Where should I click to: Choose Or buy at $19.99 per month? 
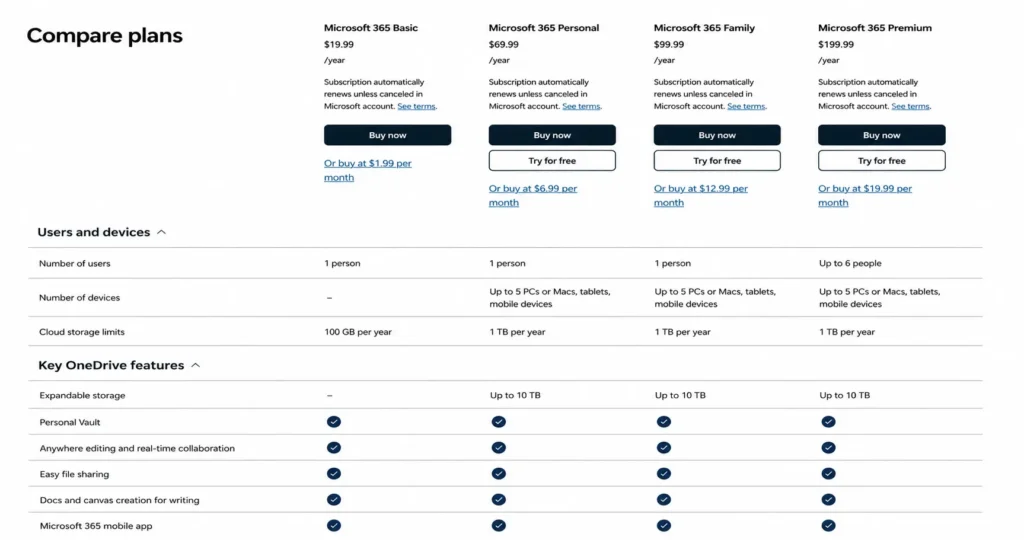(x=865, y=196)
